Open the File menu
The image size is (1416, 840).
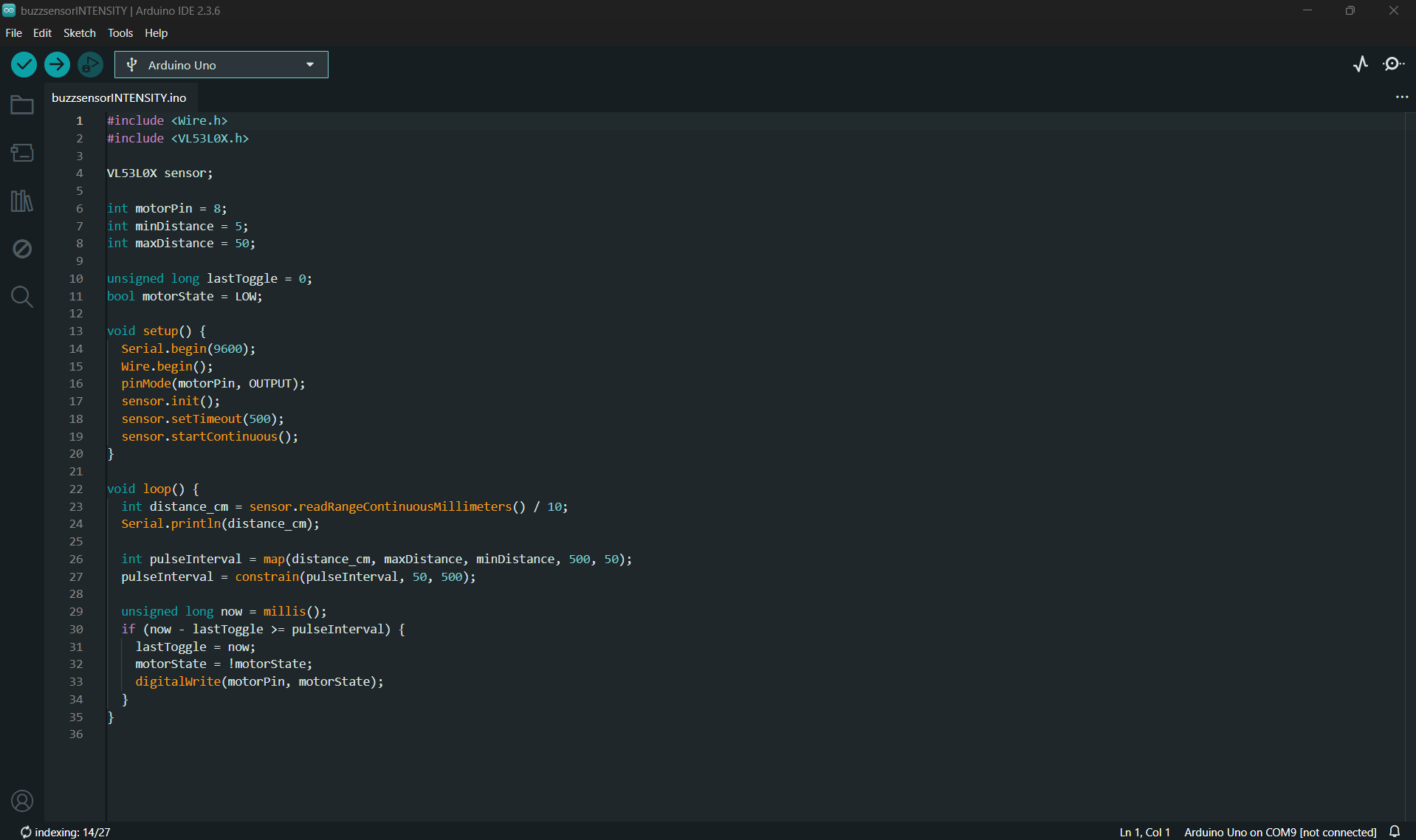(x=13, y=33)
